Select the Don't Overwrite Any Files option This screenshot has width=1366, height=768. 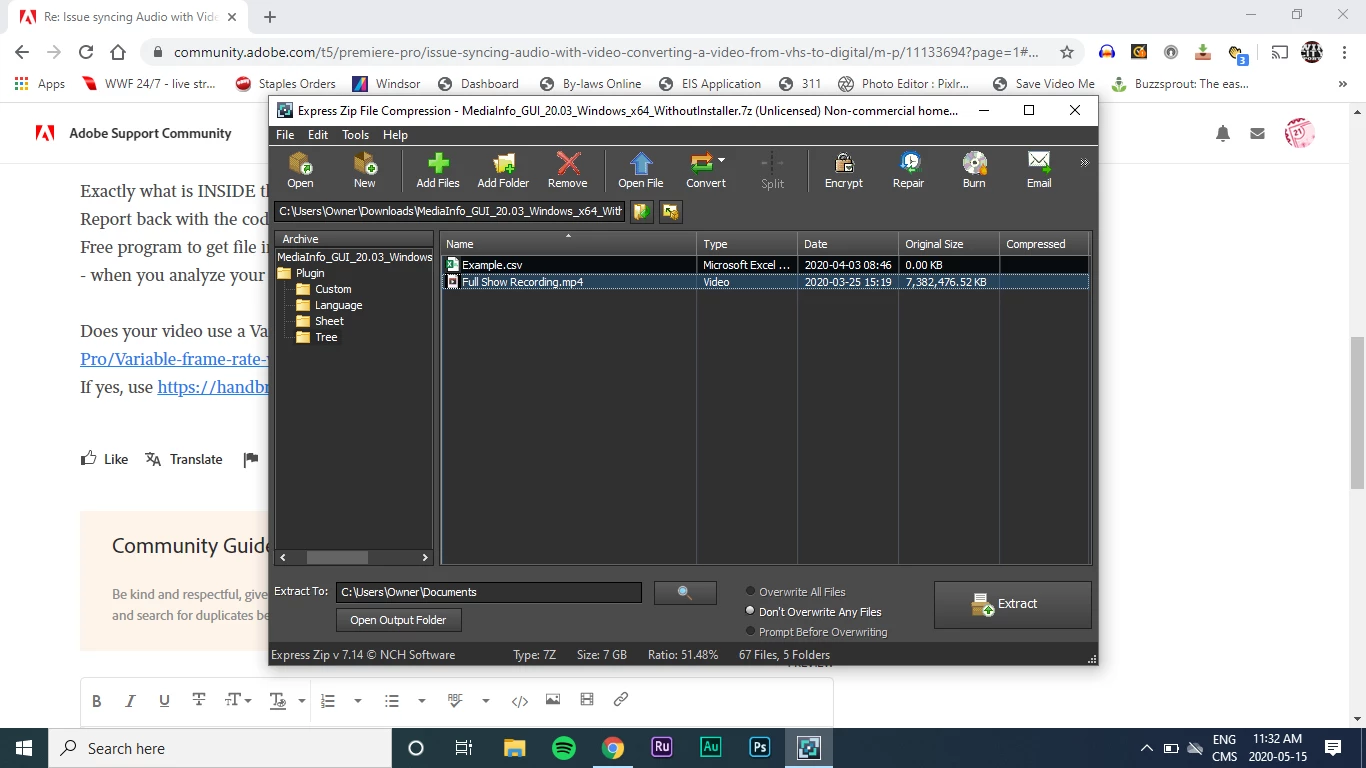click(814, 612)
